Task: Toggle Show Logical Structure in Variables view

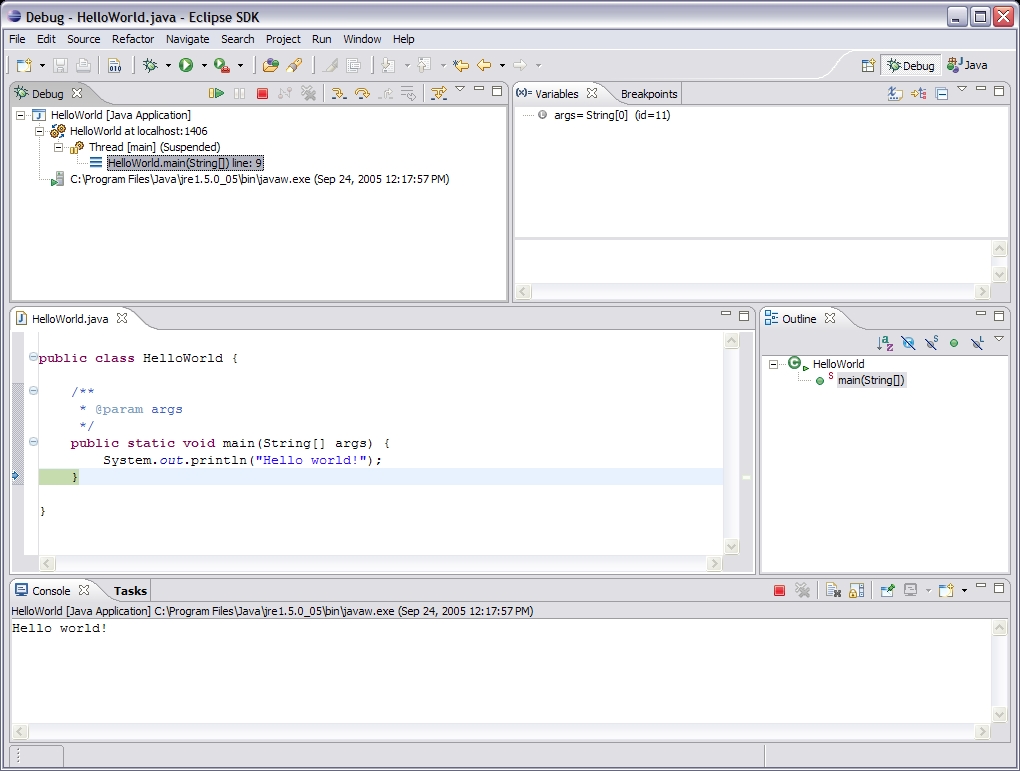Action: click(x=919, y=94)
